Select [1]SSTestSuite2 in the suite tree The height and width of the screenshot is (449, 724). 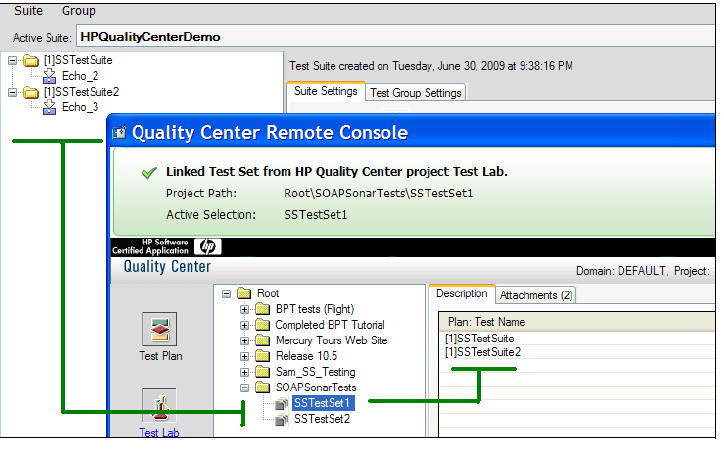pos(81,92)
